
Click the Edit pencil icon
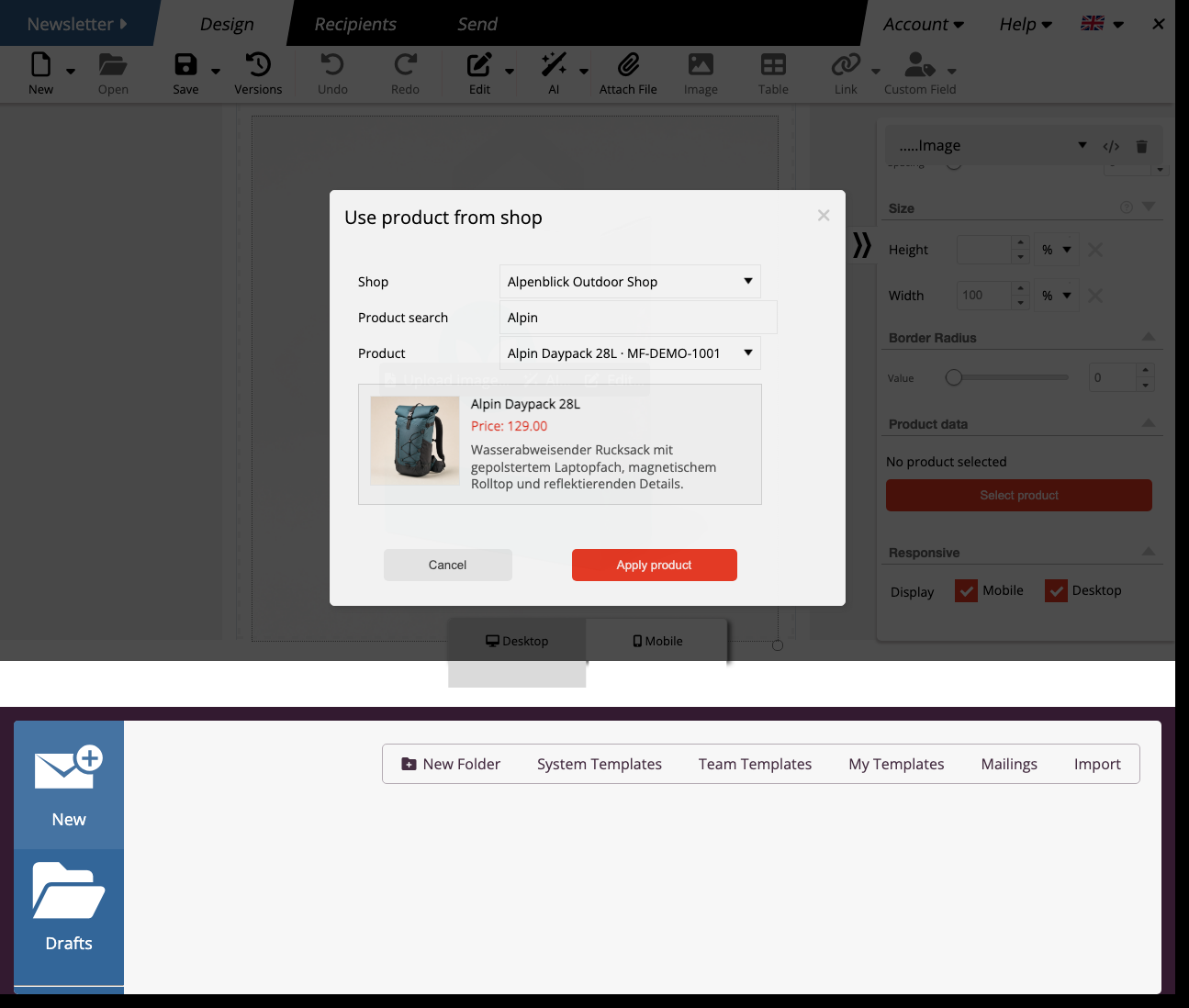coord(479,64)
